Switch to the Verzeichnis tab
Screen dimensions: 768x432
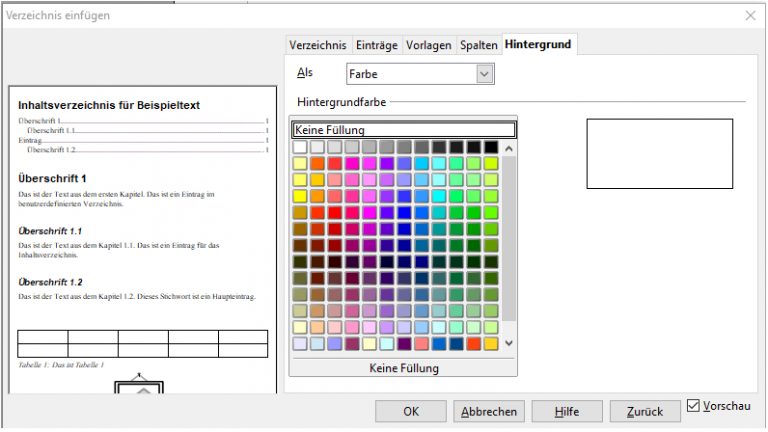[x=317, y=45]
